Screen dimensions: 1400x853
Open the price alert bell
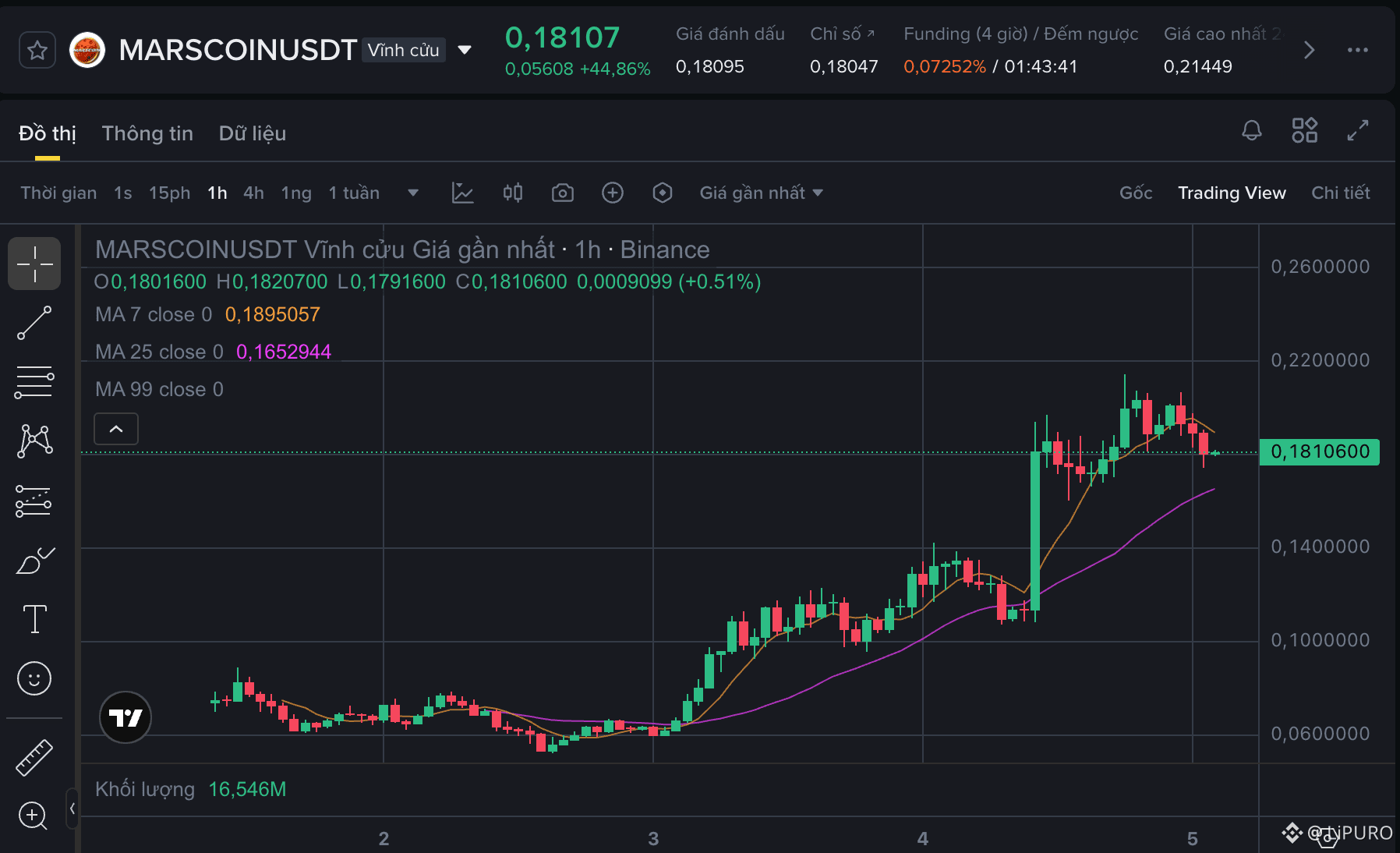click(1252, 130)
